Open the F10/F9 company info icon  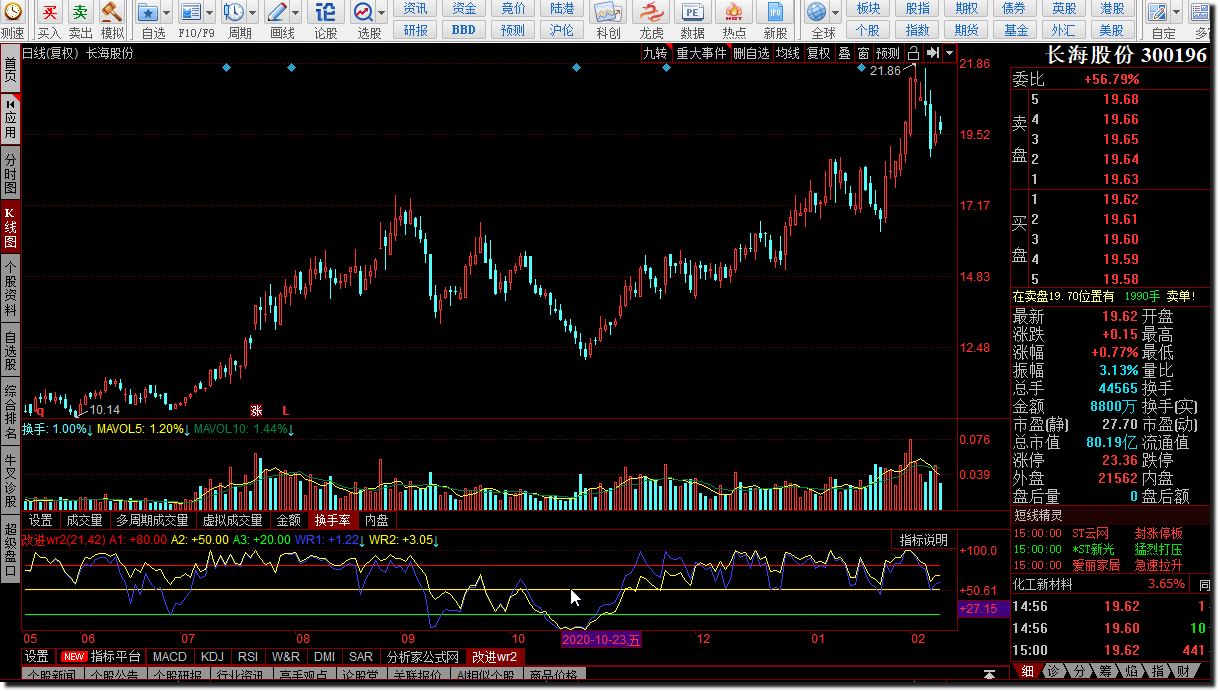point(191,13)
